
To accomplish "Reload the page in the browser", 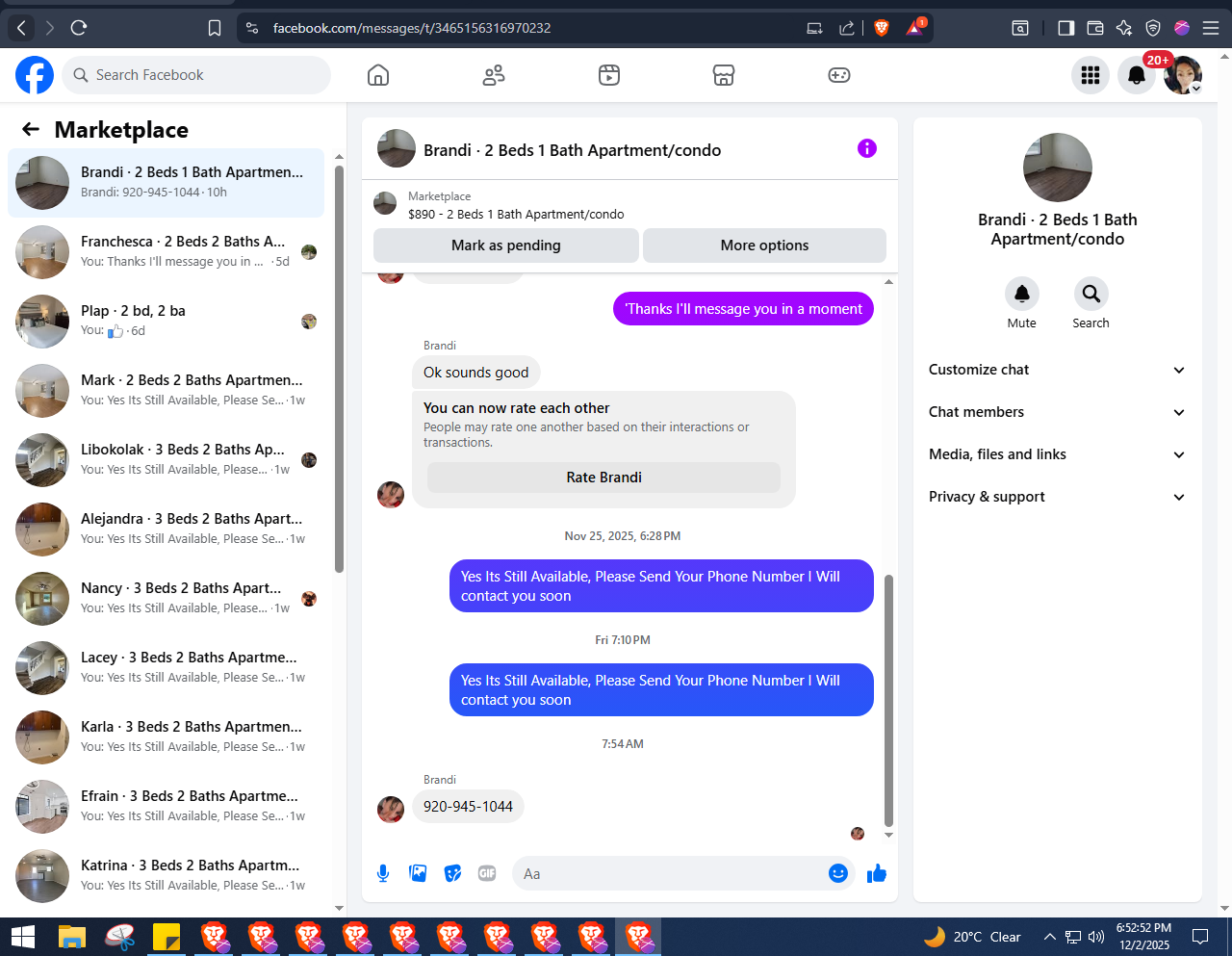I will pyautogui.click(x=79, y=28).
